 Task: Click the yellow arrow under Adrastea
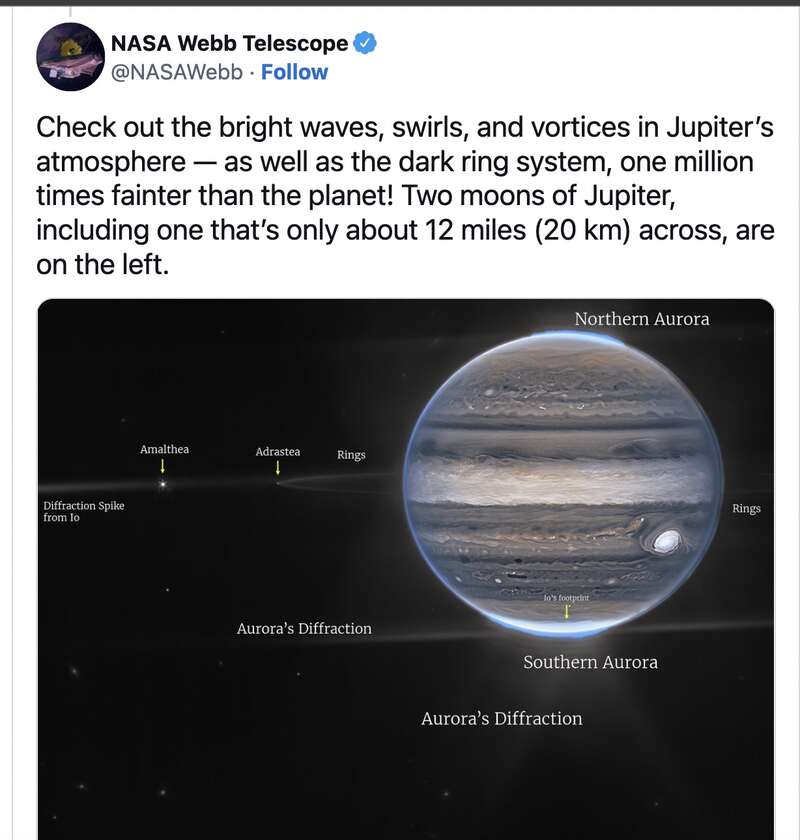pos(278,468)
